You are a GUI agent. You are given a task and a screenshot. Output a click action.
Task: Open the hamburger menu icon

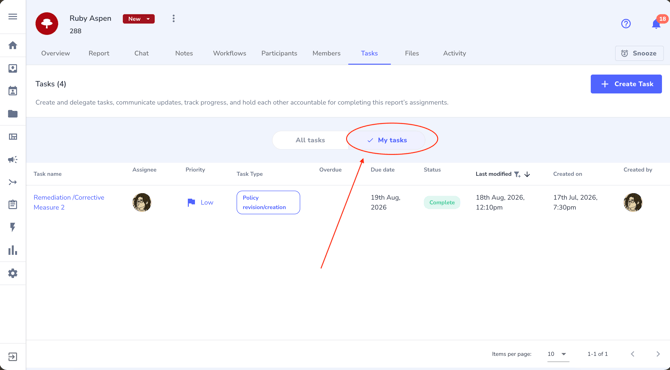point(13,17)
